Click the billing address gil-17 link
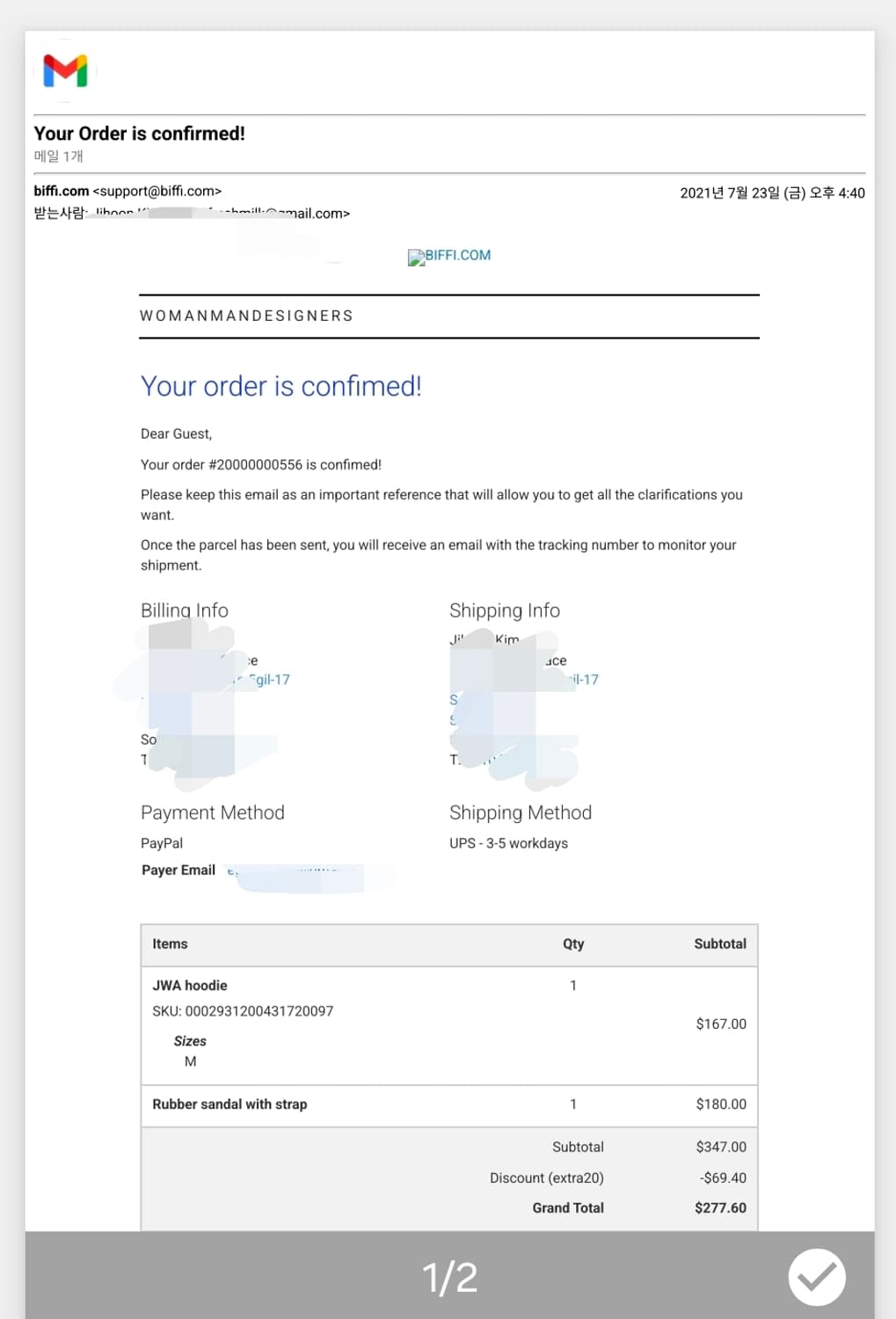Image resolution: width=896 pixels, height=1319 pixels. [269, 680]
